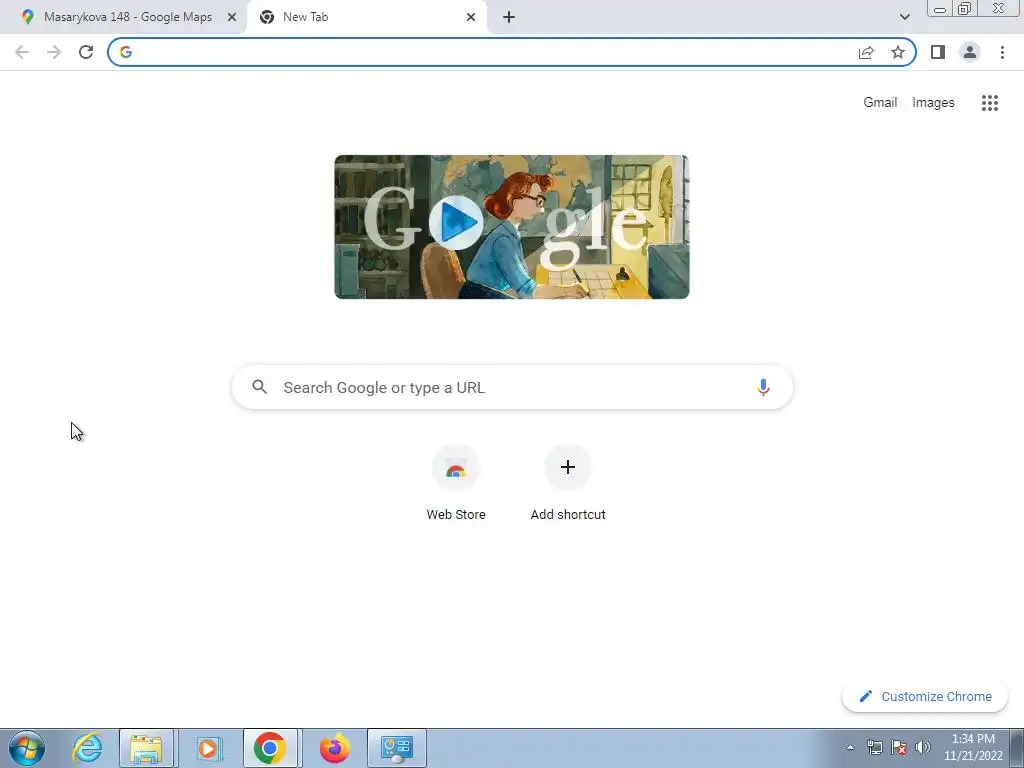
Task: Click the Show desktop strip on the taskbar
Action: [x=1017, y=748]
